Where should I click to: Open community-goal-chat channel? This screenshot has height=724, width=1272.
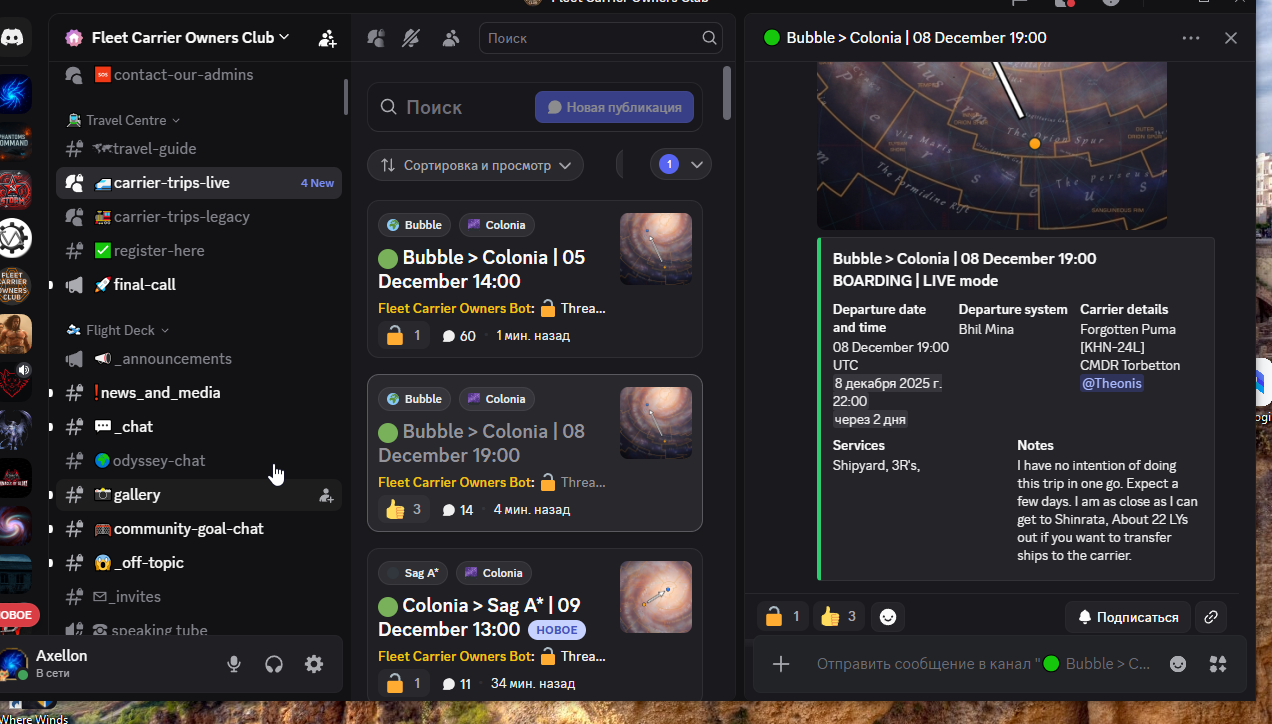pos(199,529)
